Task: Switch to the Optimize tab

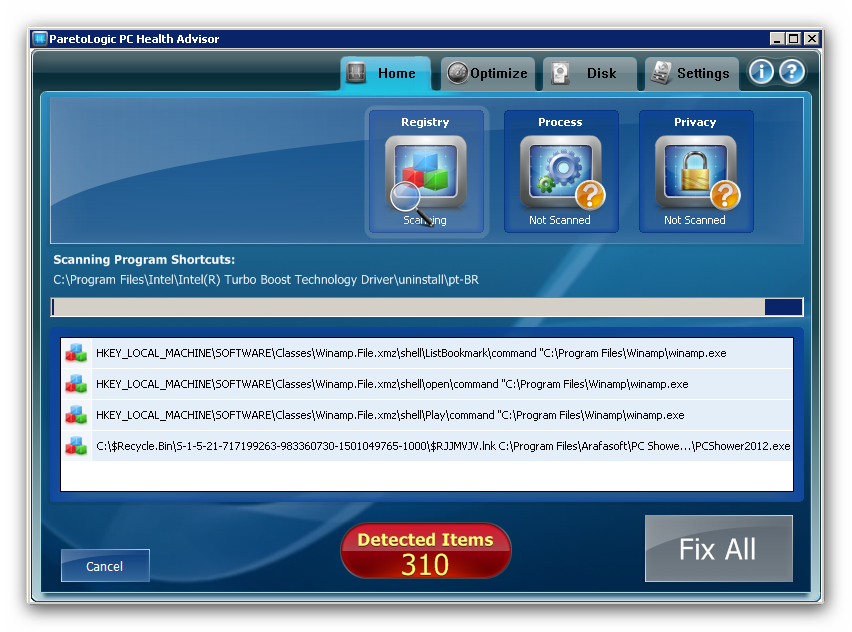Action: tap(487, 73)
